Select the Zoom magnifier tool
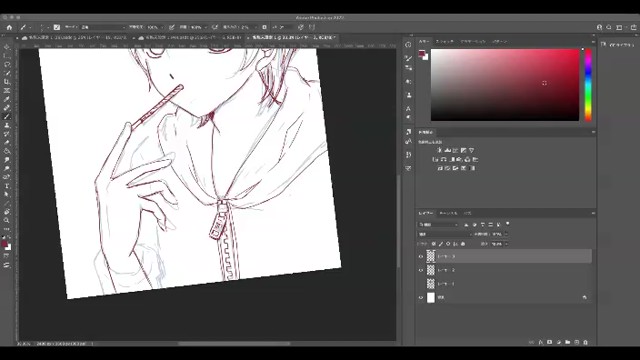Image resolution: width=640 pixels, height=360 pixels. (7, 220)
